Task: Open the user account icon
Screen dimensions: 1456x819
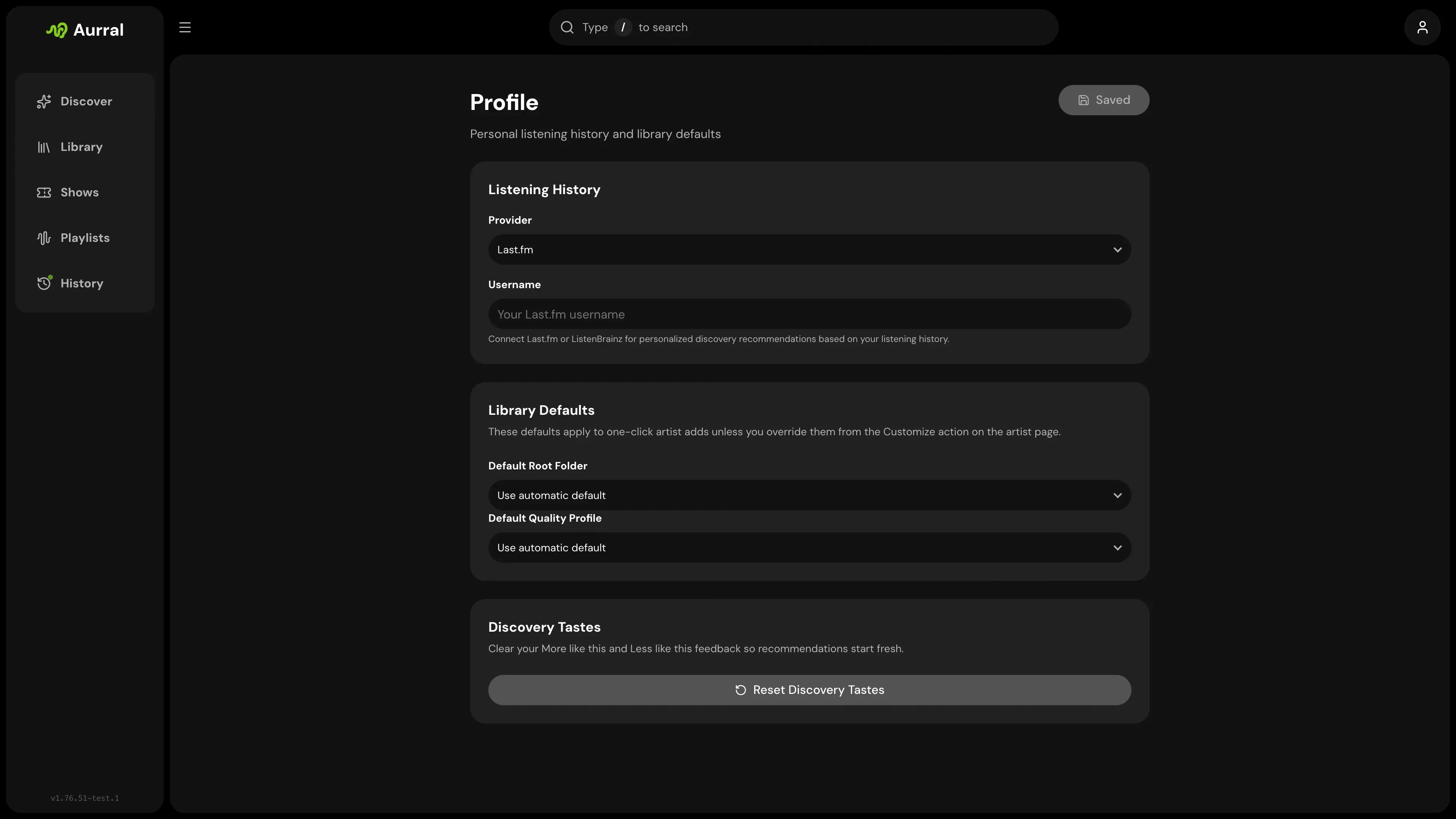Action: coord(1422,27)
